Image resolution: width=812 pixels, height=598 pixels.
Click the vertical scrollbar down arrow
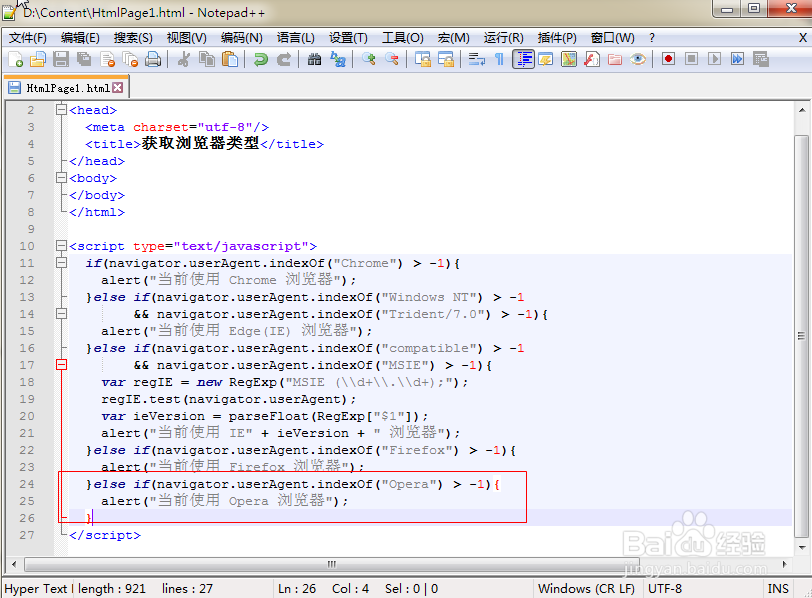(802, 547)
